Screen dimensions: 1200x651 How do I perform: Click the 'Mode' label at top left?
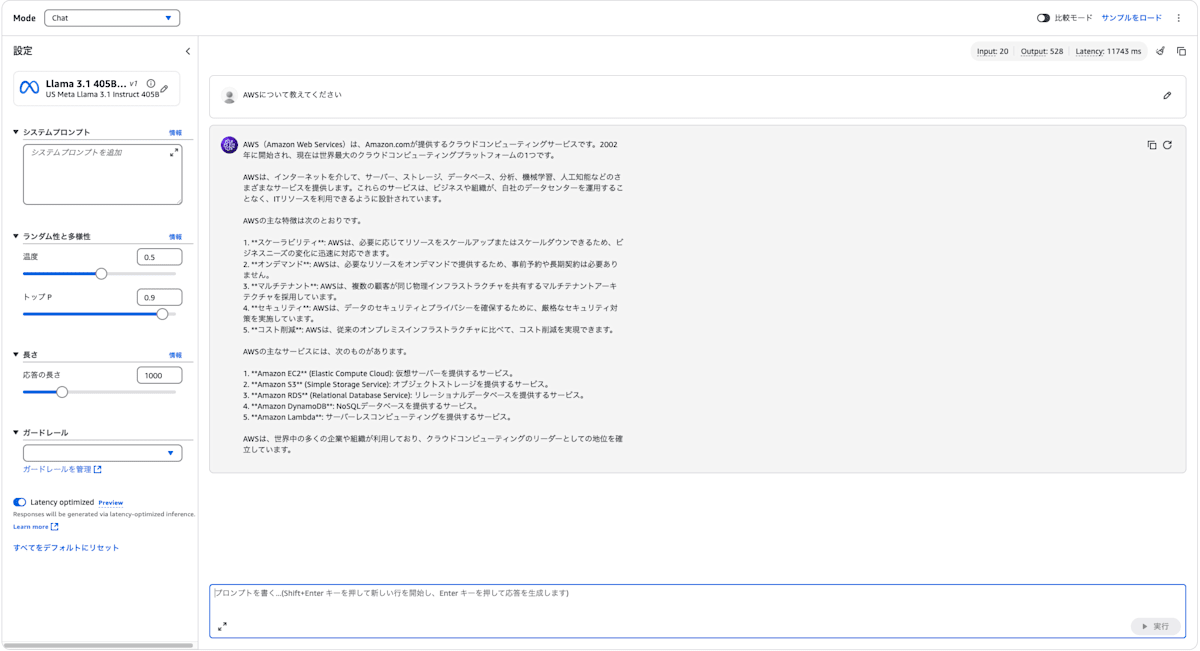(x=24, y=18)
